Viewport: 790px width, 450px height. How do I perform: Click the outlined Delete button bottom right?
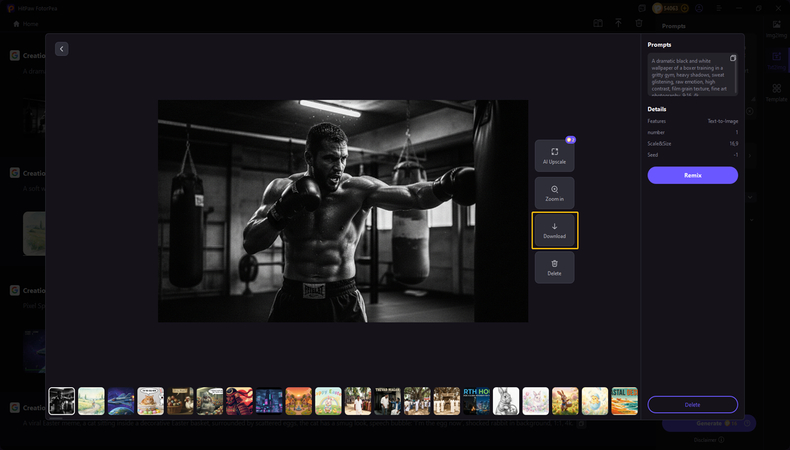point(692,404)
